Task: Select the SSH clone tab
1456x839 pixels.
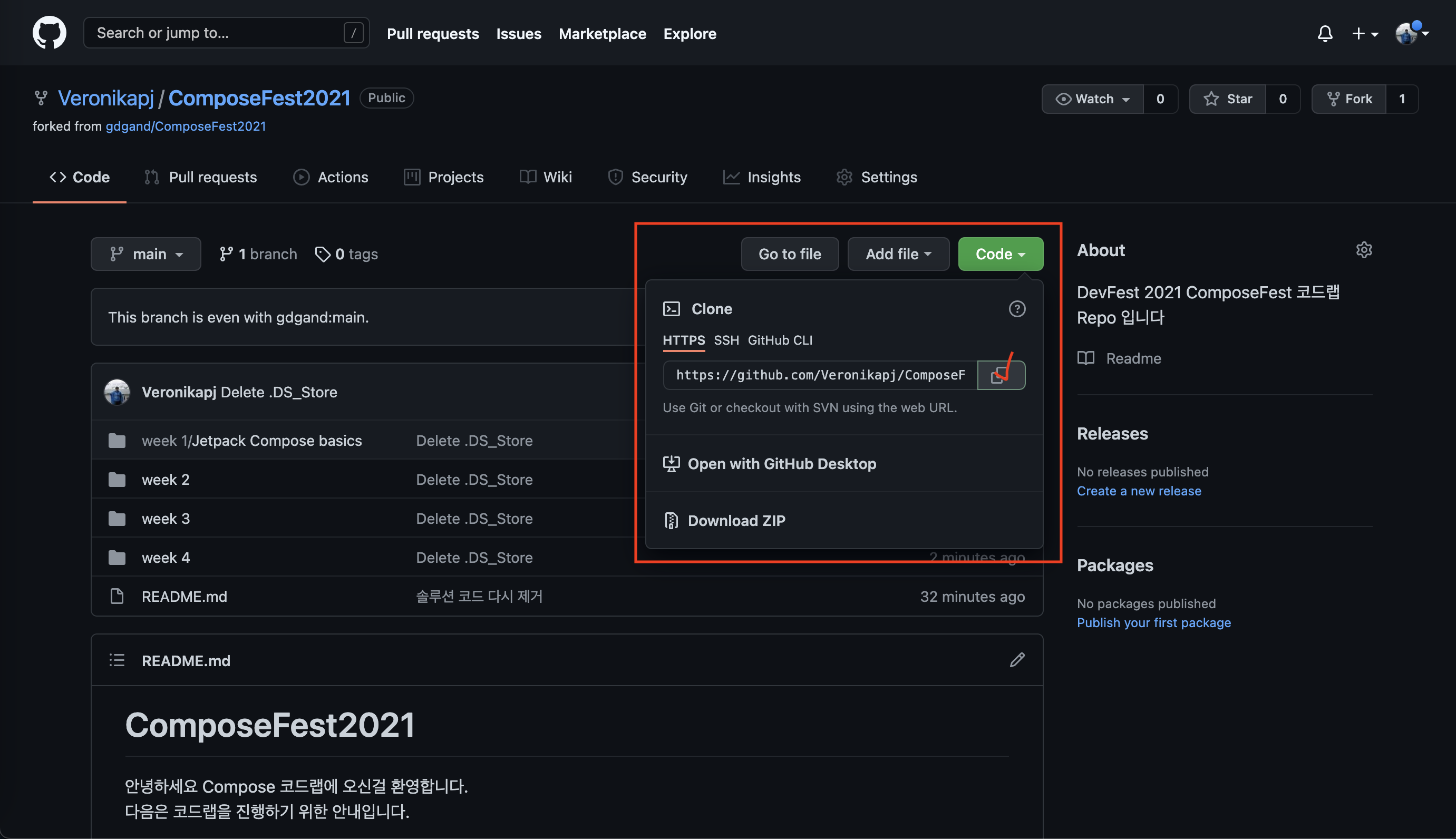Action: [726, 340]
